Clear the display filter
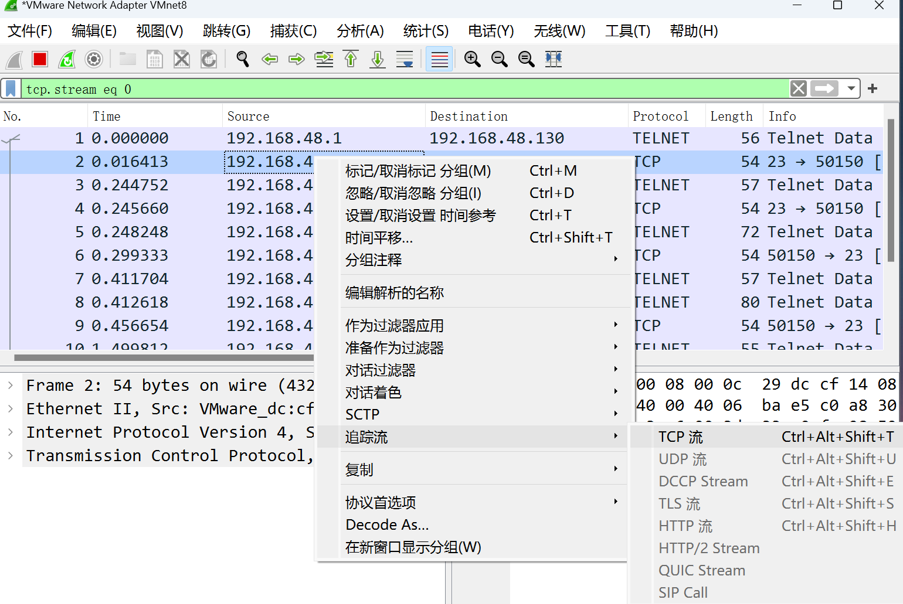This screenshot has height=604, width=903. coord(798,89)
